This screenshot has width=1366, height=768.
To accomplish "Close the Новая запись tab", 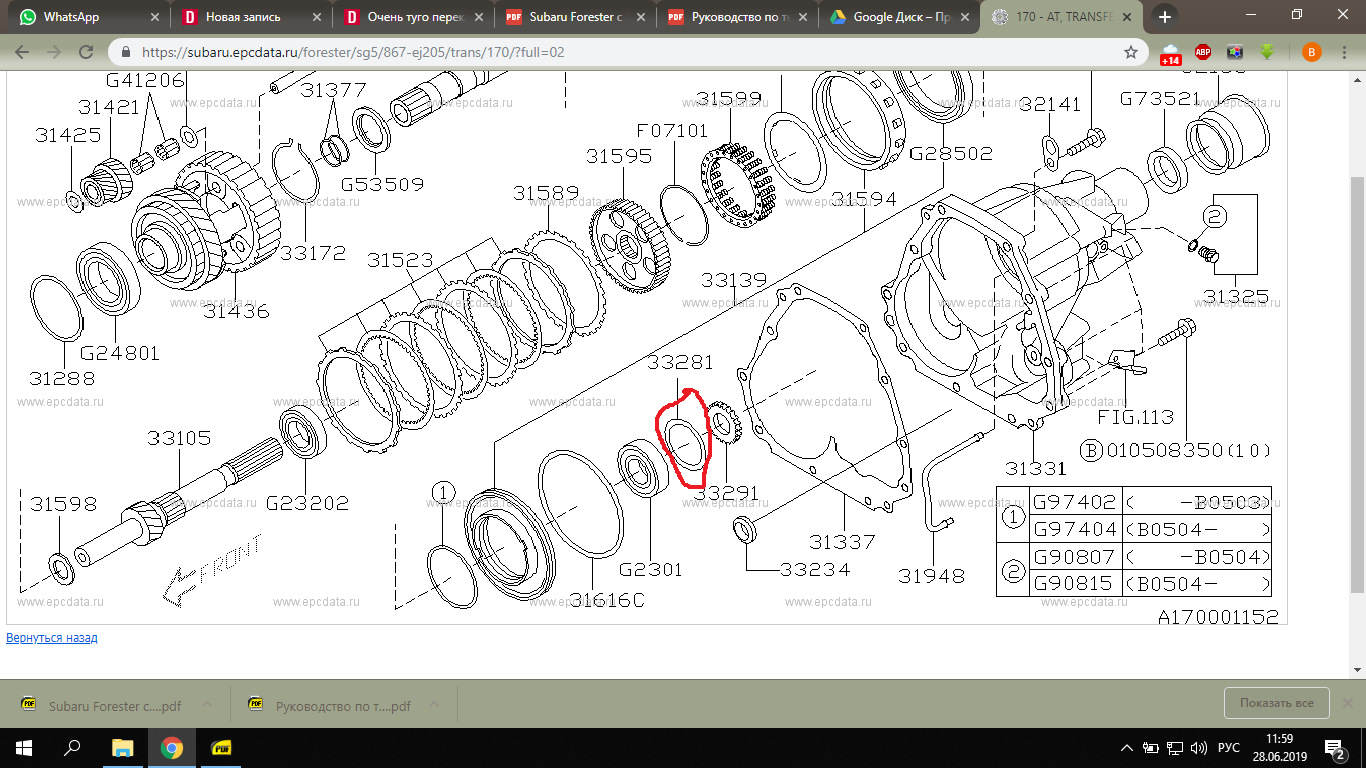I will tap(316, 17).
